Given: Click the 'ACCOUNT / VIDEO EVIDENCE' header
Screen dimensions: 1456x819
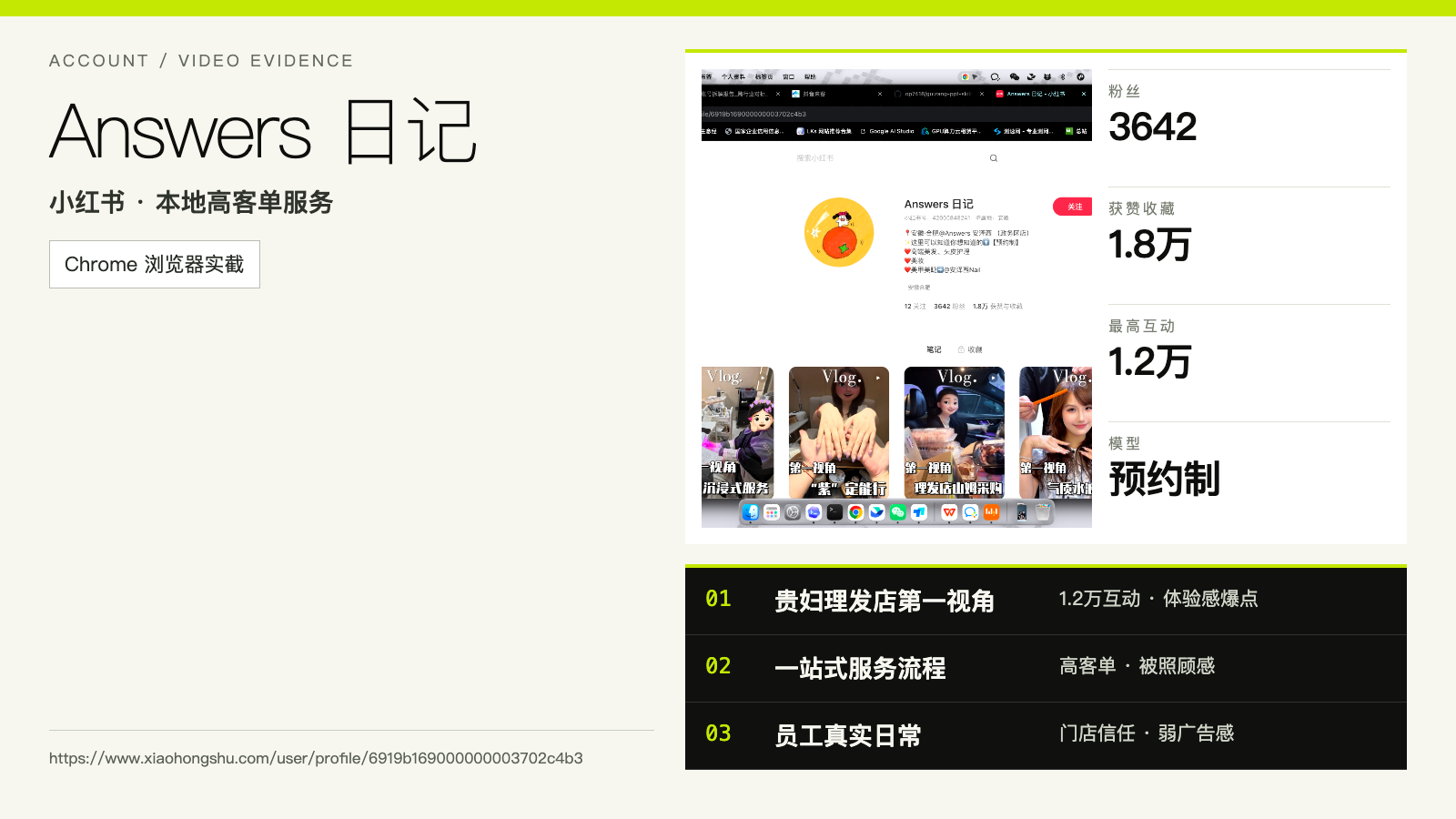Looking at the screenshot, I should 201,61.
